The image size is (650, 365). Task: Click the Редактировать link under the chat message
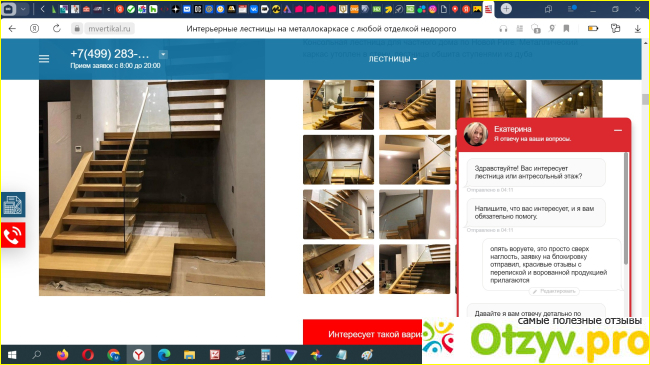554,292
